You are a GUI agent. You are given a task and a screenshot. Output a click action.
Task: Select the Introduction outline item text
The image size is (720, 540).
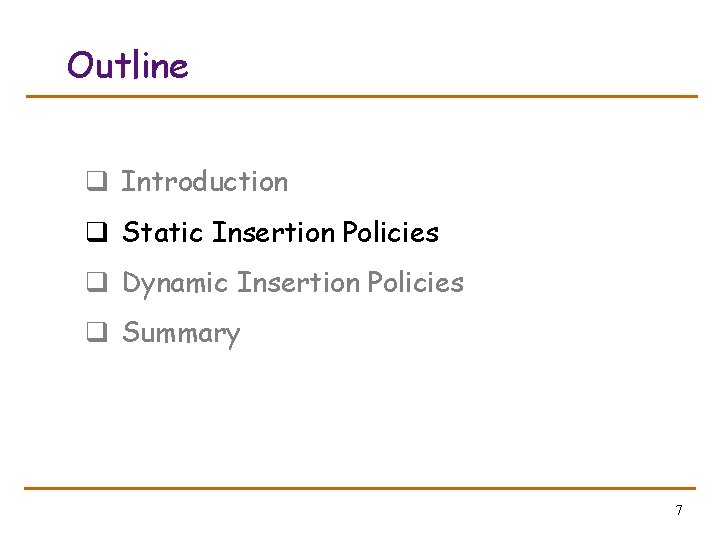point(204,182)
